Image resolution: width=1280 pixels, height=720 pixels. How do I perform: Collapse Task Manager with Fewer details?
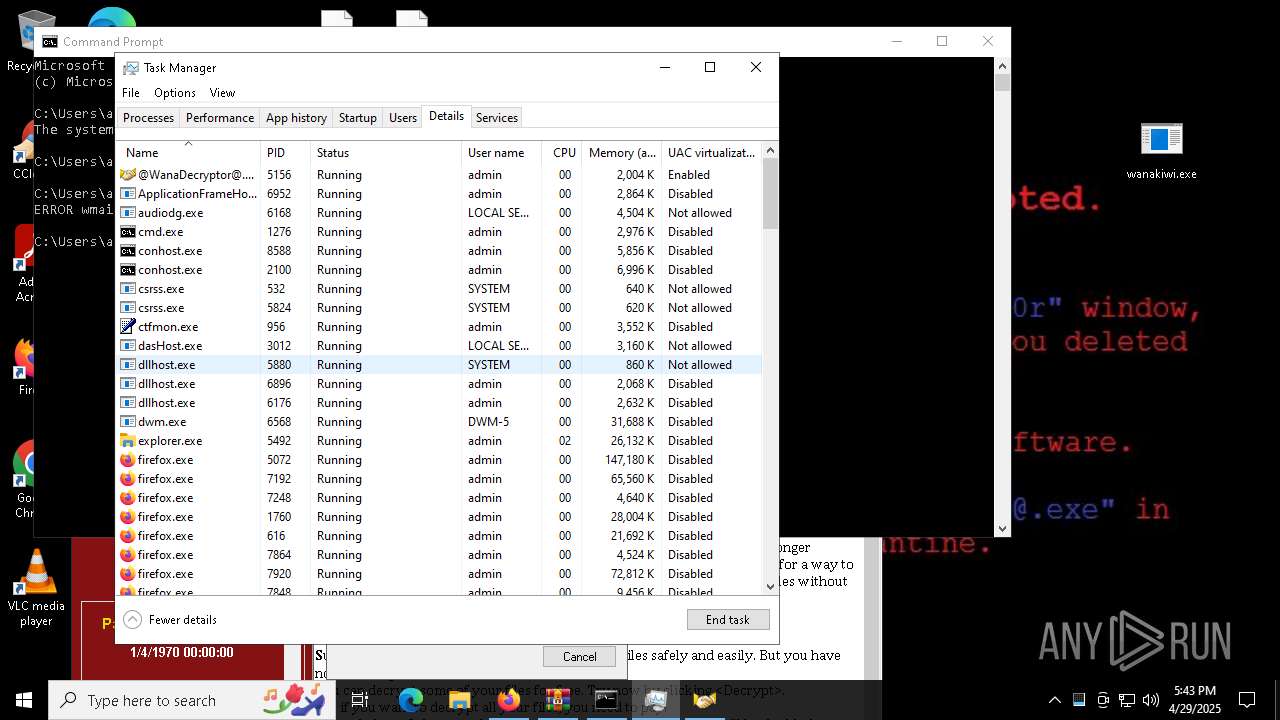pos(170,620)
